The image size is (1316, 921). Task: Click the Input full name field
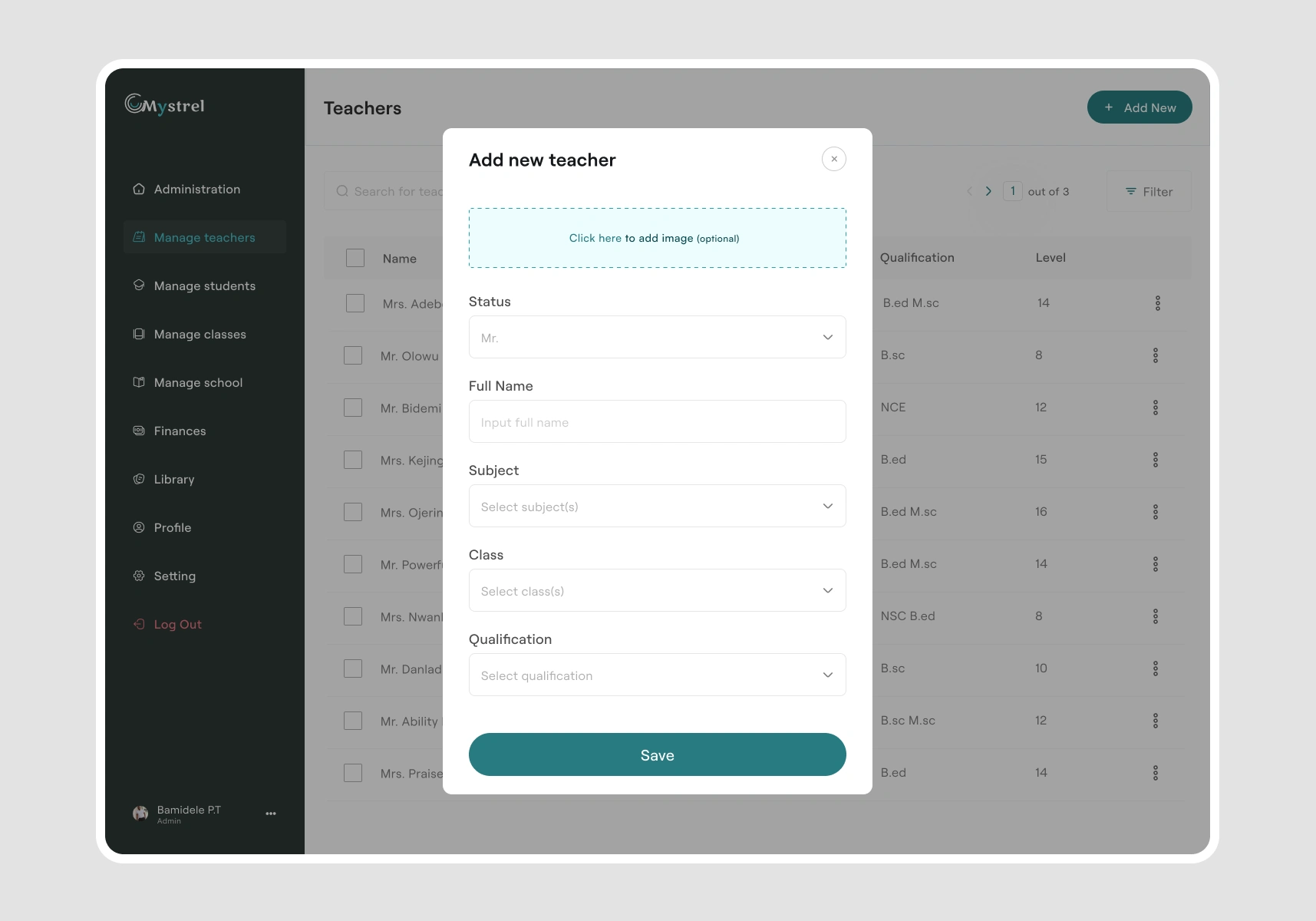(658, 421)
